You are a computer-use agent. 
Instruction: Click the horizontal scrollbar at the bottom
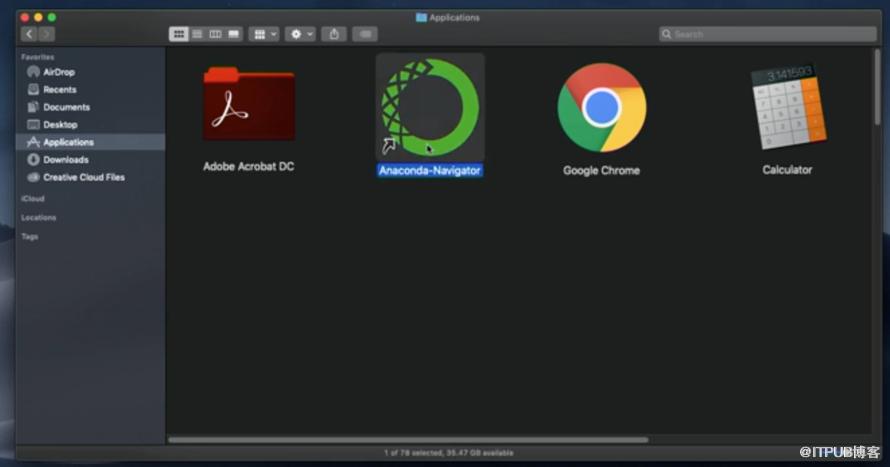coord(408,440)
